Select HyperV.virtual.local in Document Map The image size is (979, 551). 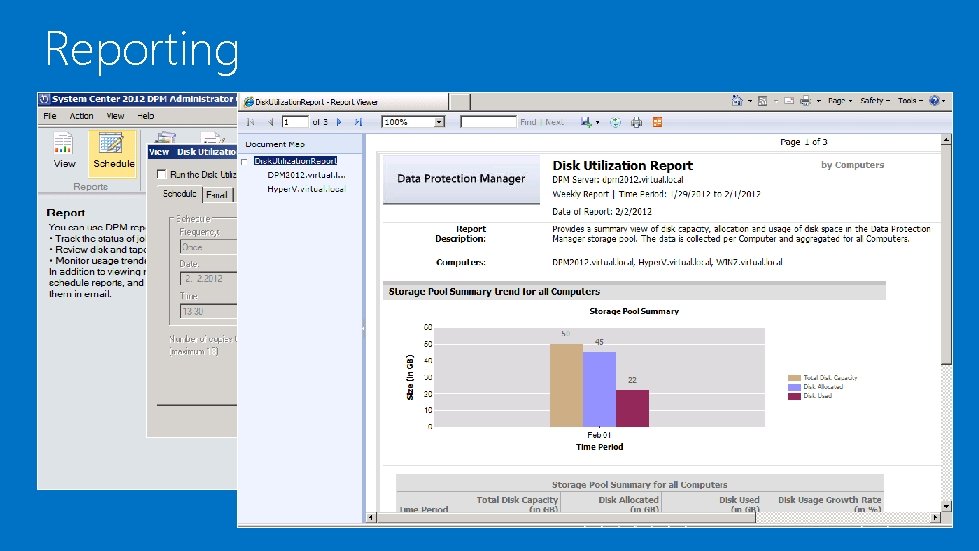(306, 189)
